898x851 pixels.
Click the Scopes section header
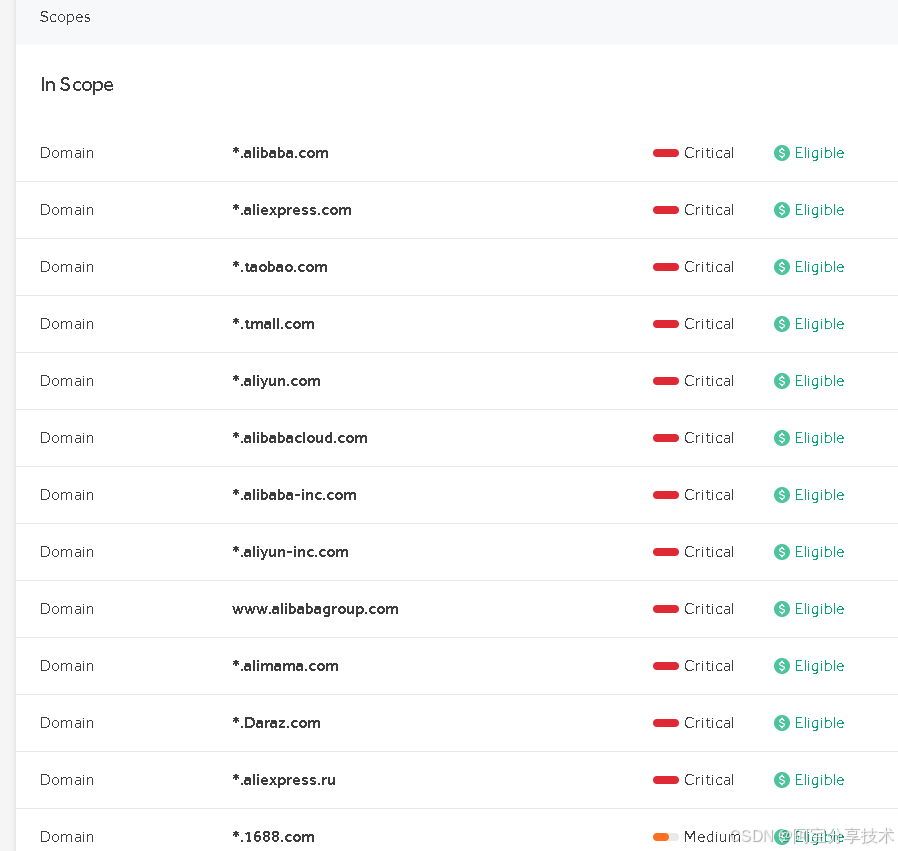[x=65, y=17]
